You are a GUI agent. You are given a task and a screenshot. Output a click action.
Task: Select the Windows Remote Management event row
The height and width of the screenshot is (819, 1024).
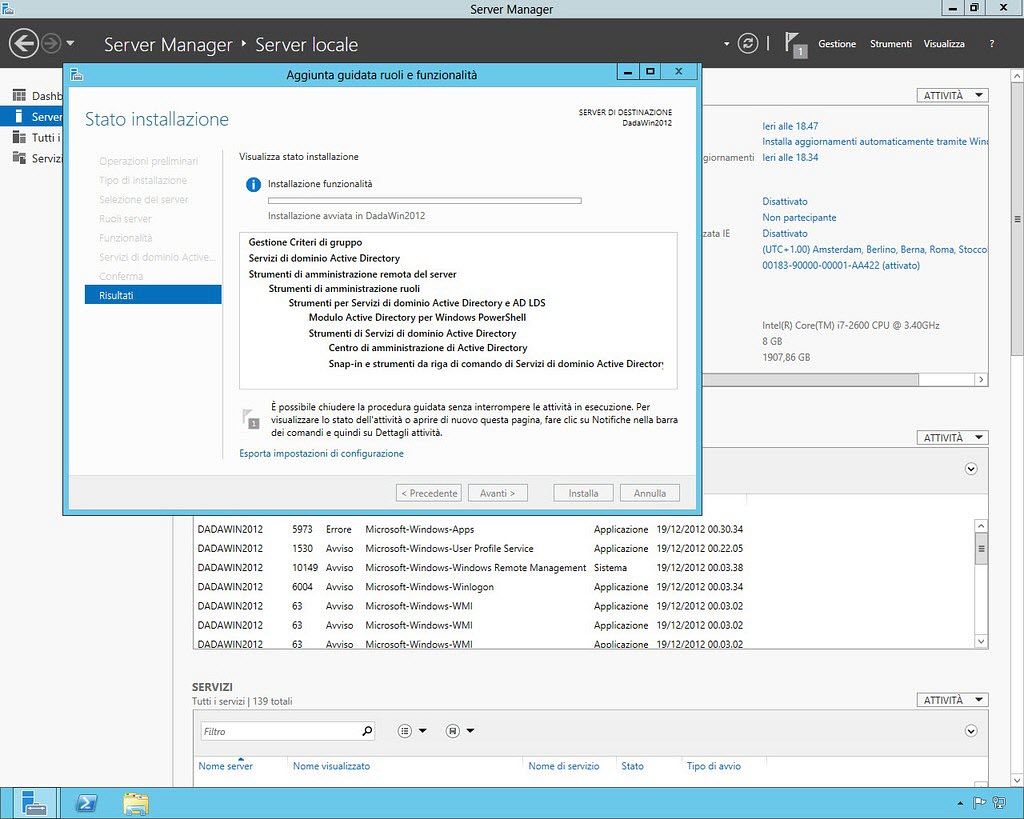470,568
